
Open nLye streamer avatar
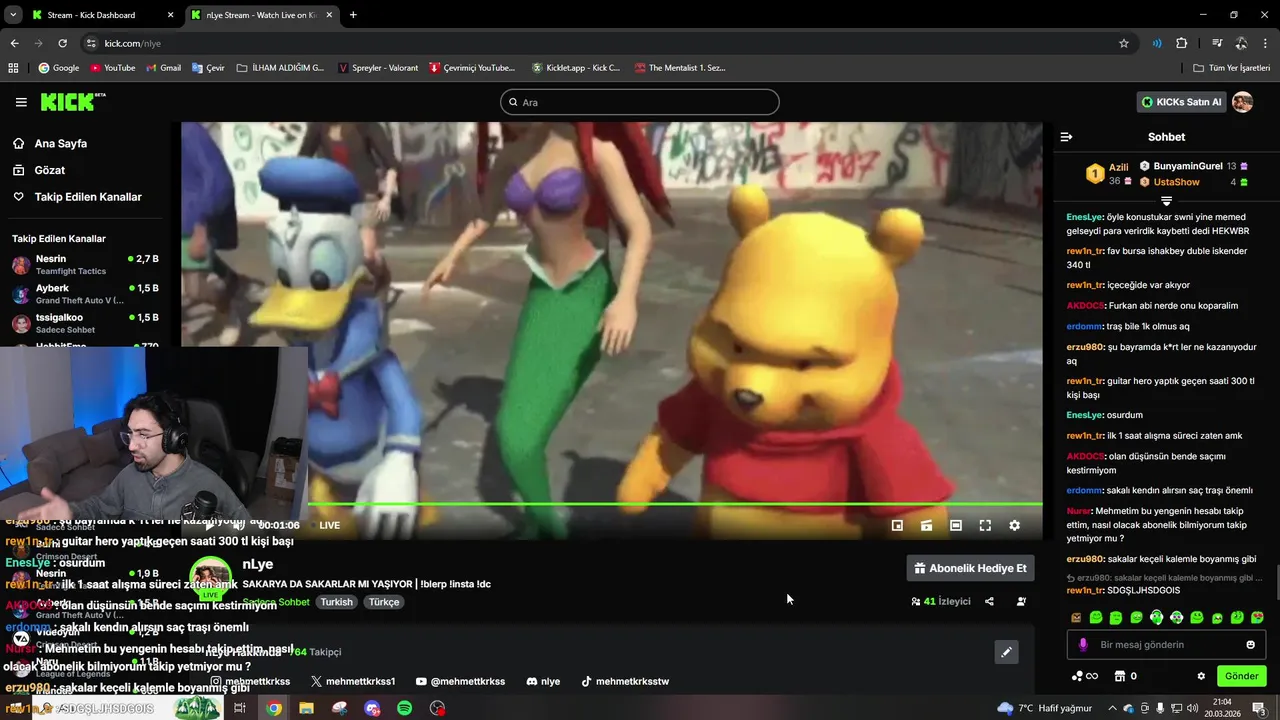(210, 578)
